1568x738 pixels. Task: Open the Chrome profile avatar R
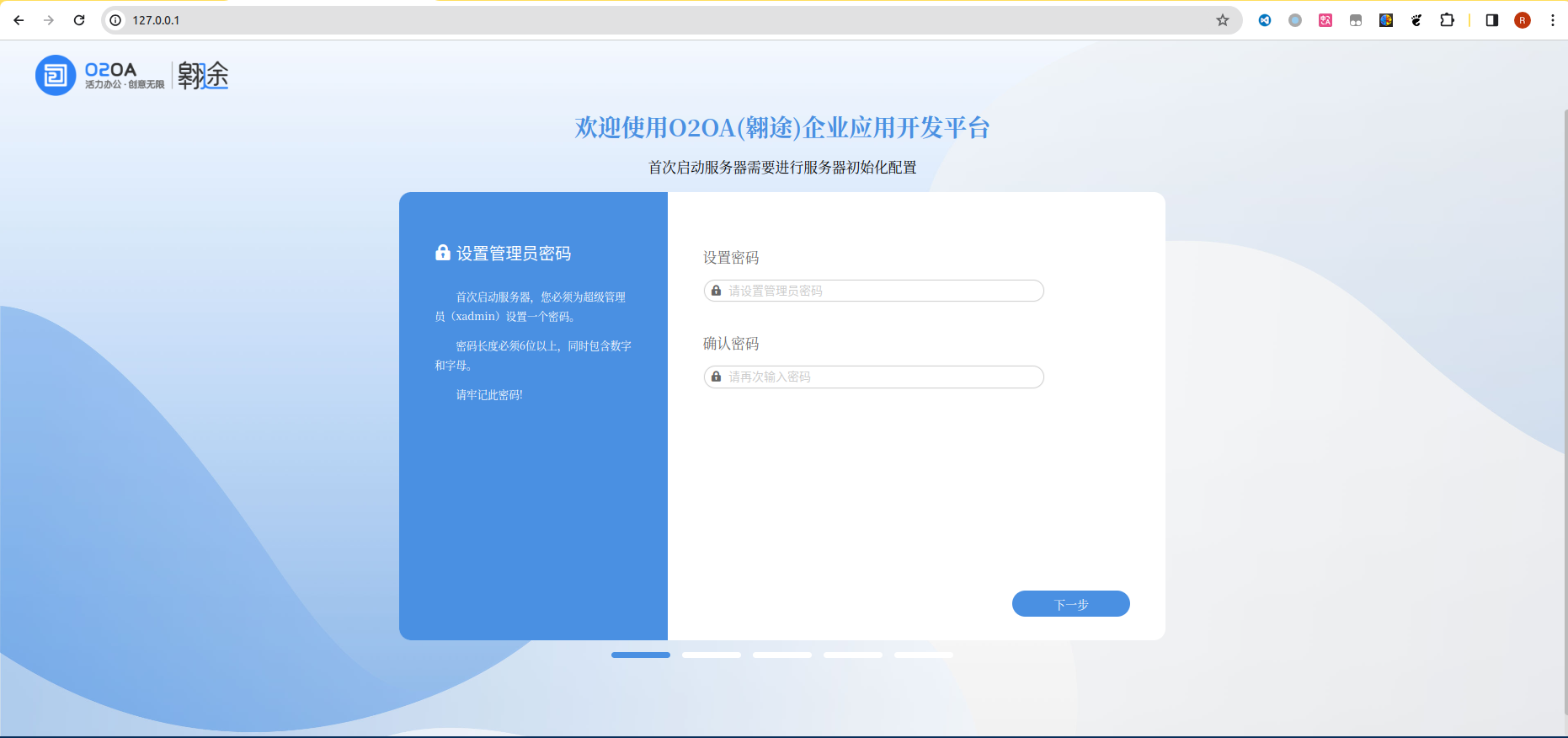(x=1523, y=20)
